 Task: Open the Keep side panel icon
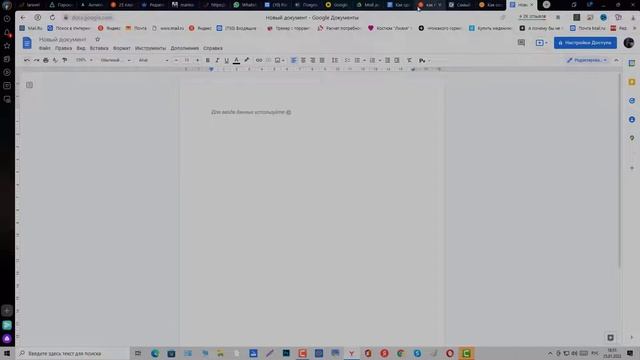(x=631, y=82)
